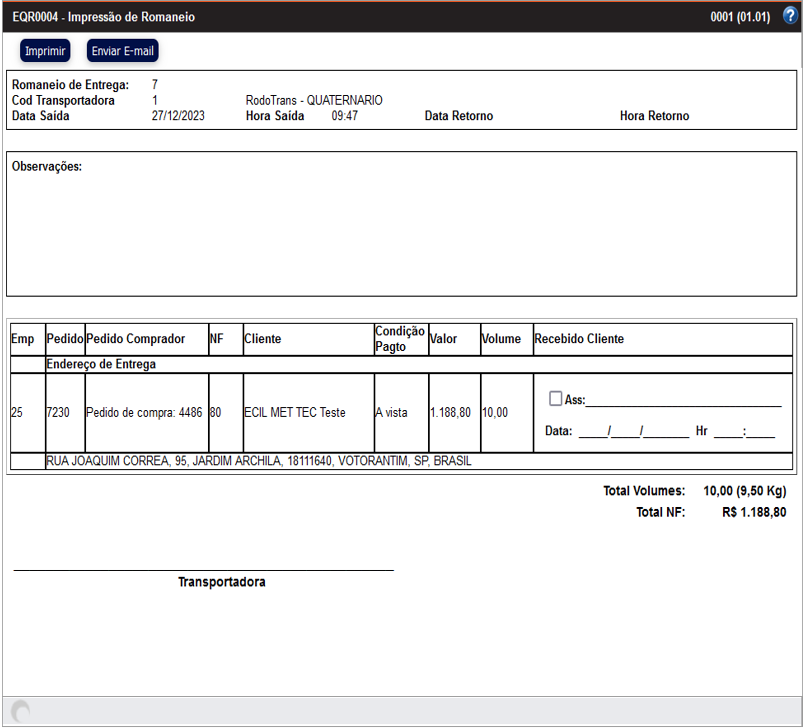Select the Hr time blank field

(744, 432)
